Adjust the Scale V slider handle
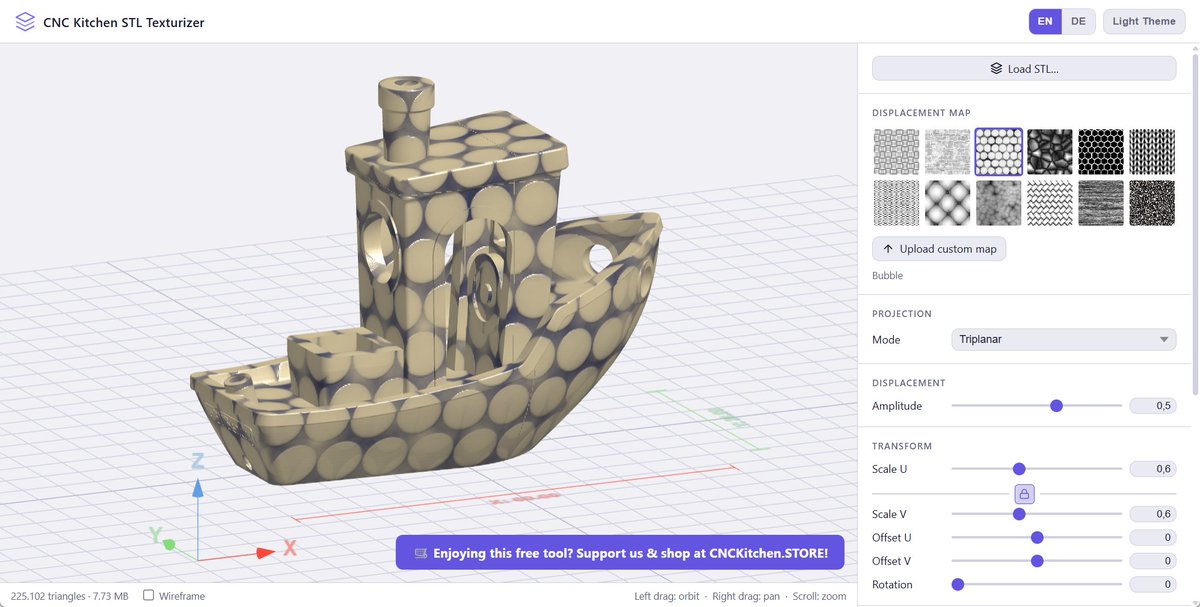This screenshot has height=607, width=1200. 1019,514
